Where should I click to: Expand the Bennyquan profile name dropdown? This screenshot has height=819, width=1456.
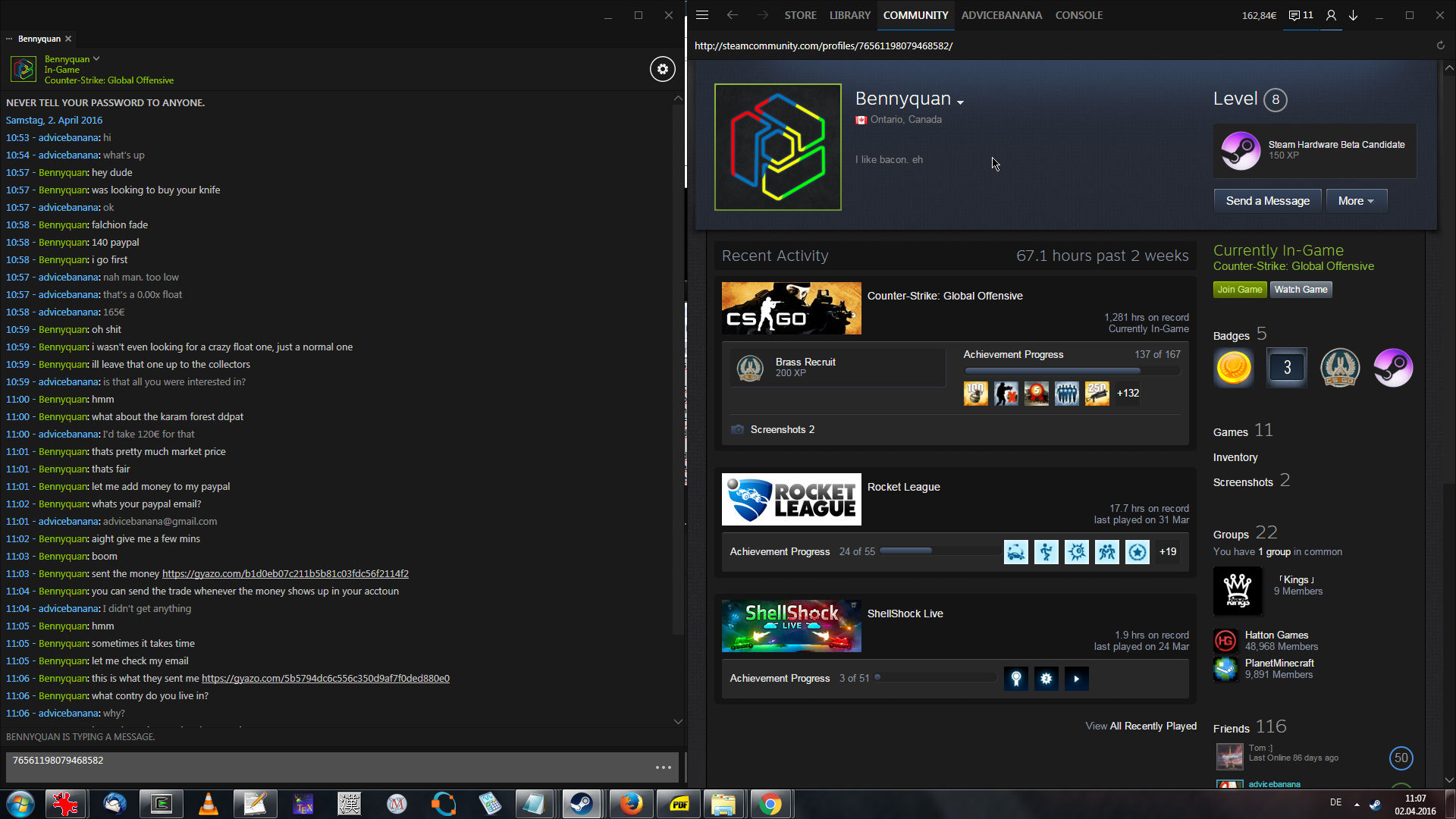coord(960,102)
